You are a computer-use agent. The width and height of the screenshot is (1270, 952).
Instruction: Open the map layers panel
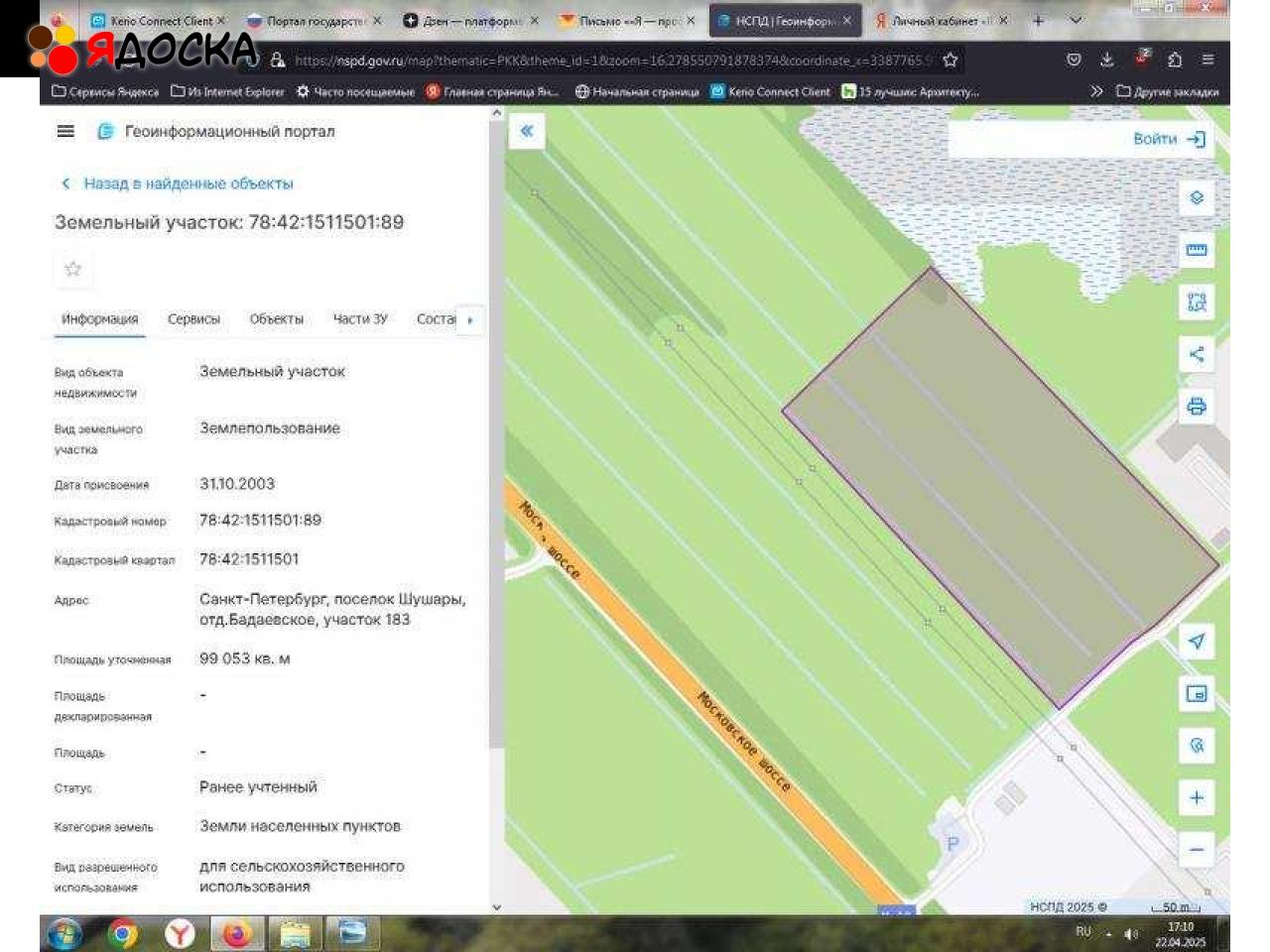click(x=1197, y=197)
